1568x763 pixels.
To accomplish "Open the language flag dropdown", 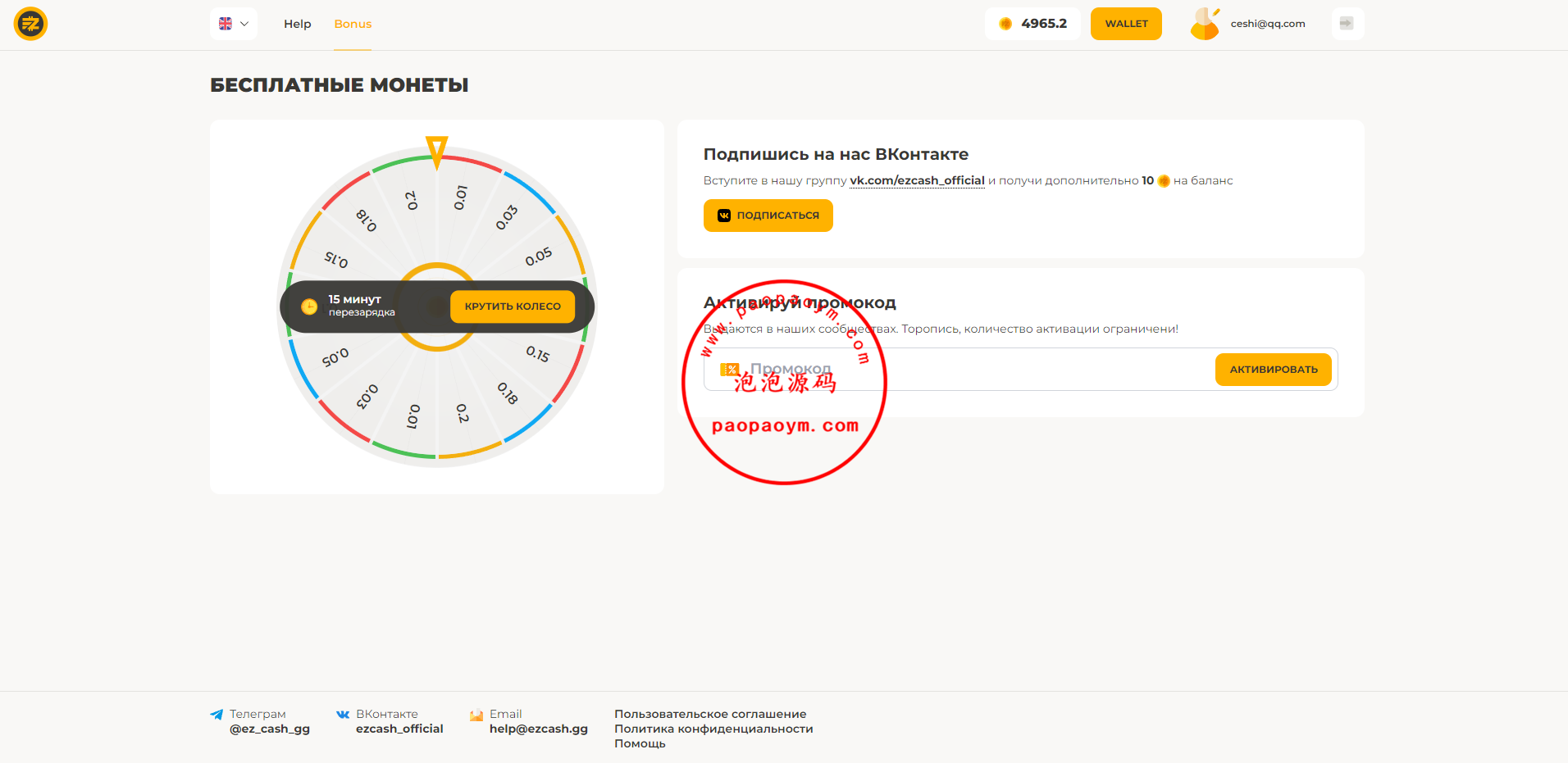I will (234, 24).
